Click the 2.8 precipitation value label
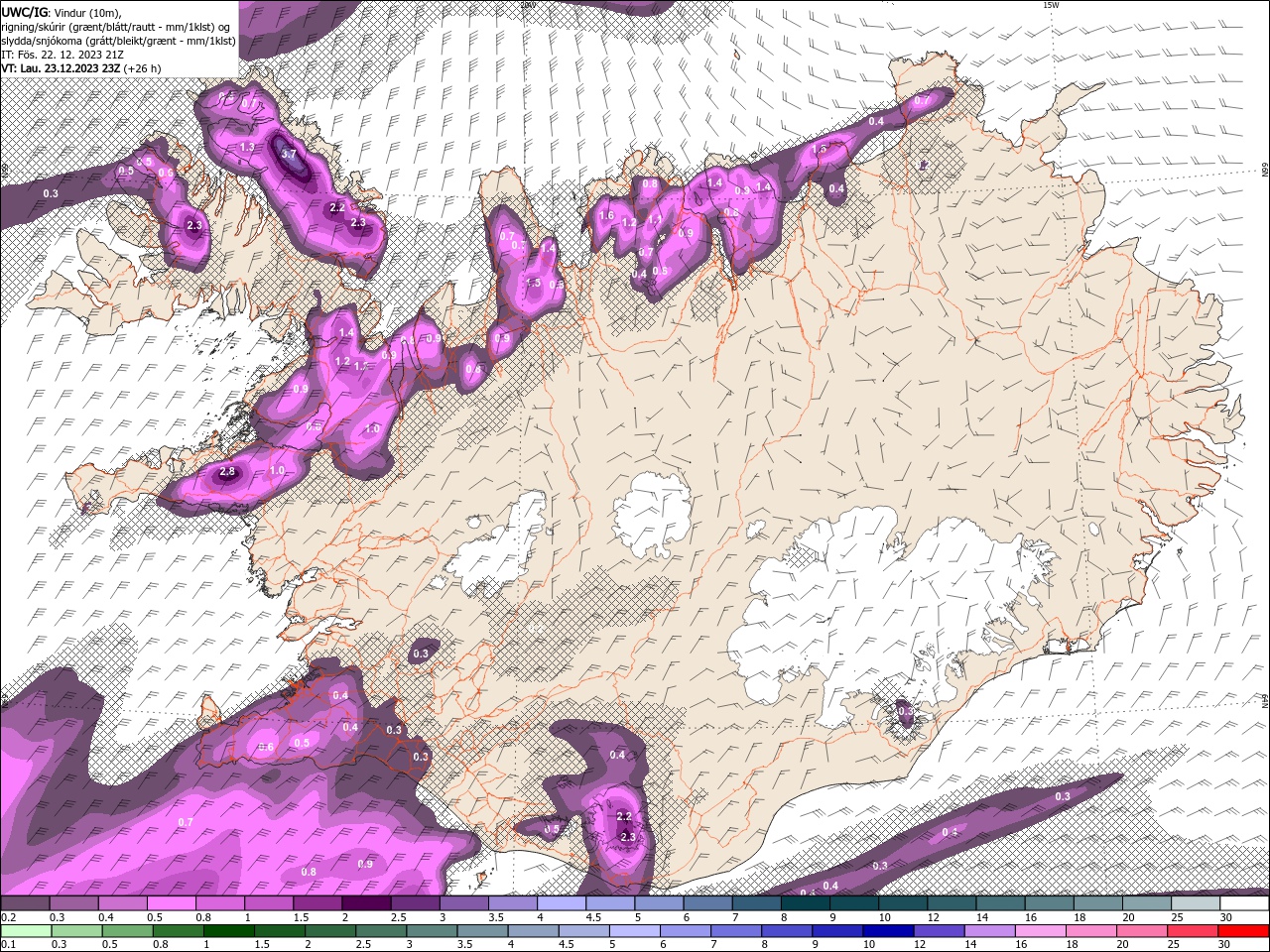This screenshot has height=952, width=1270. point(227,472)
